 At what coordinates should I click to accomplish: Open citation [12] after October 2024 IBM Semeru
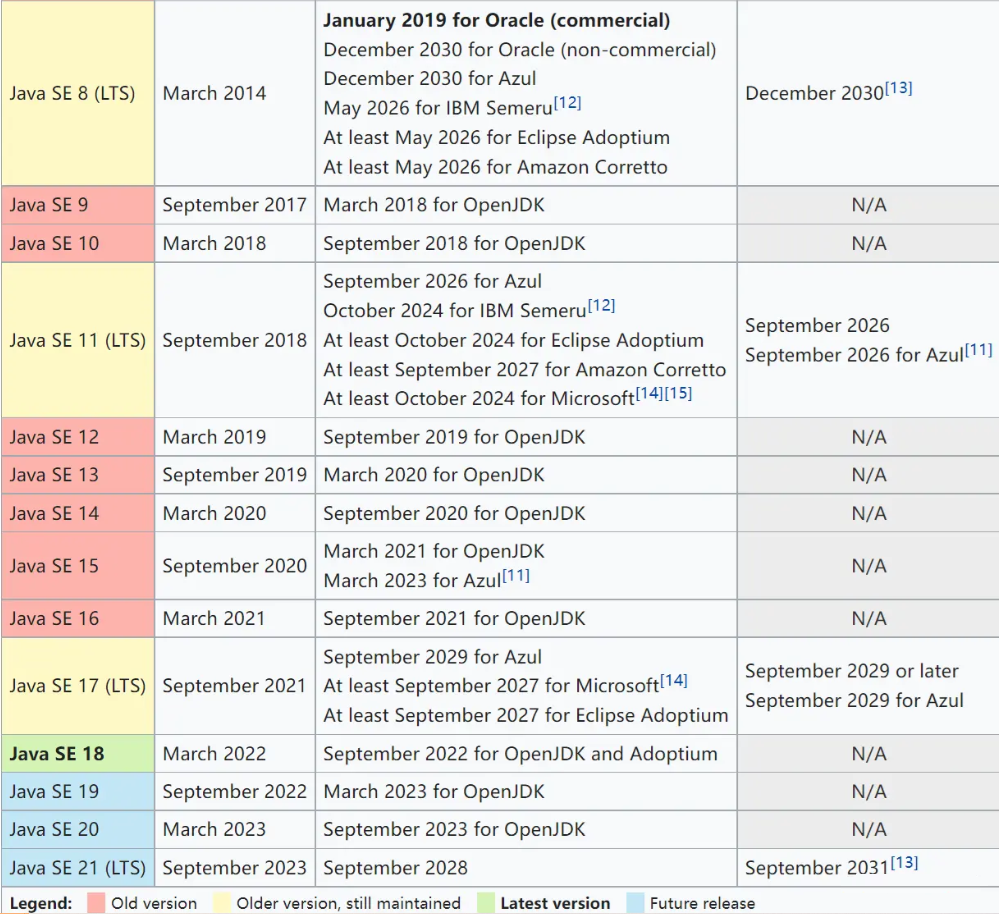coord(601,306)
